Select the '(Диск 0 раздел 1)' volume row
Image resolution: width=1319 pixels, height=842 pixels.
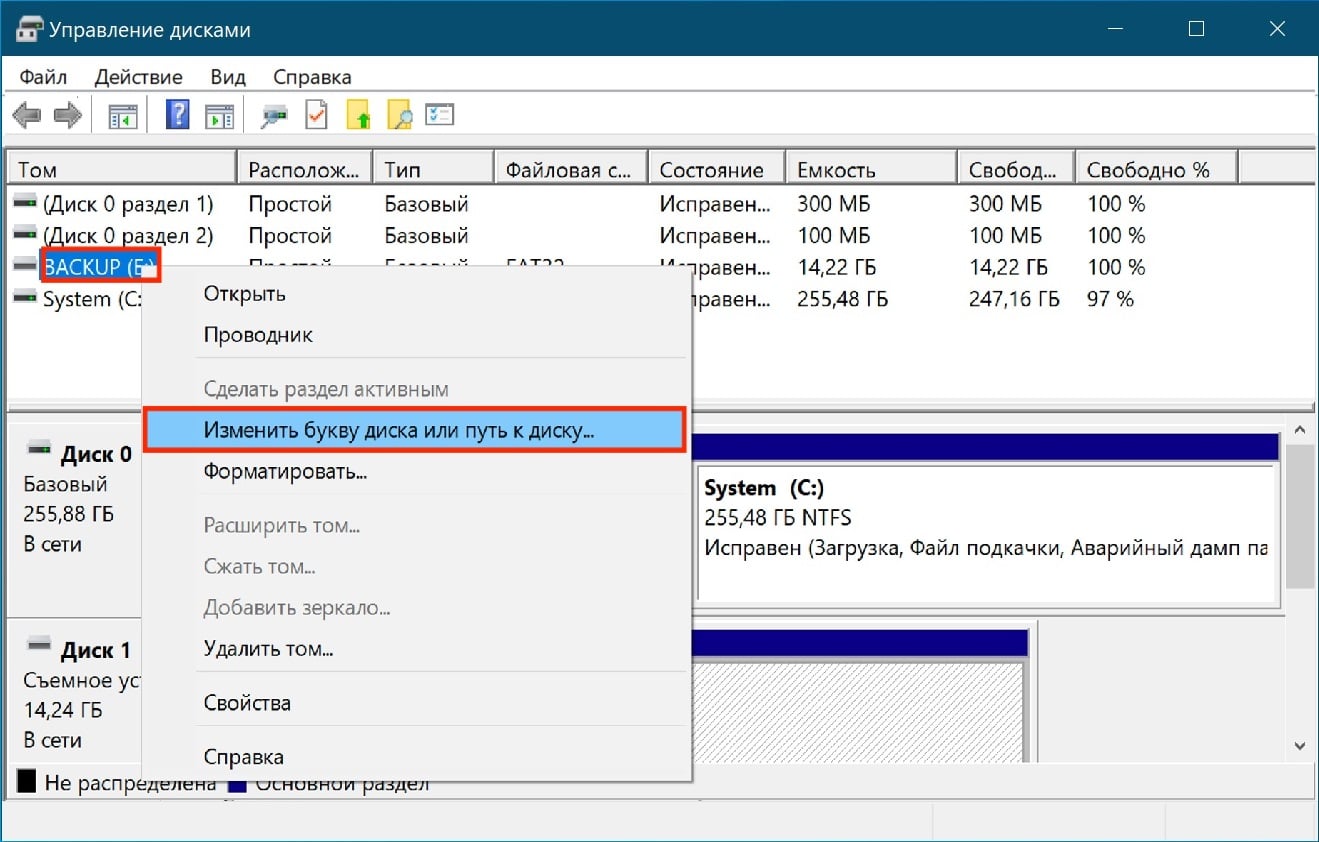[128, 204]
